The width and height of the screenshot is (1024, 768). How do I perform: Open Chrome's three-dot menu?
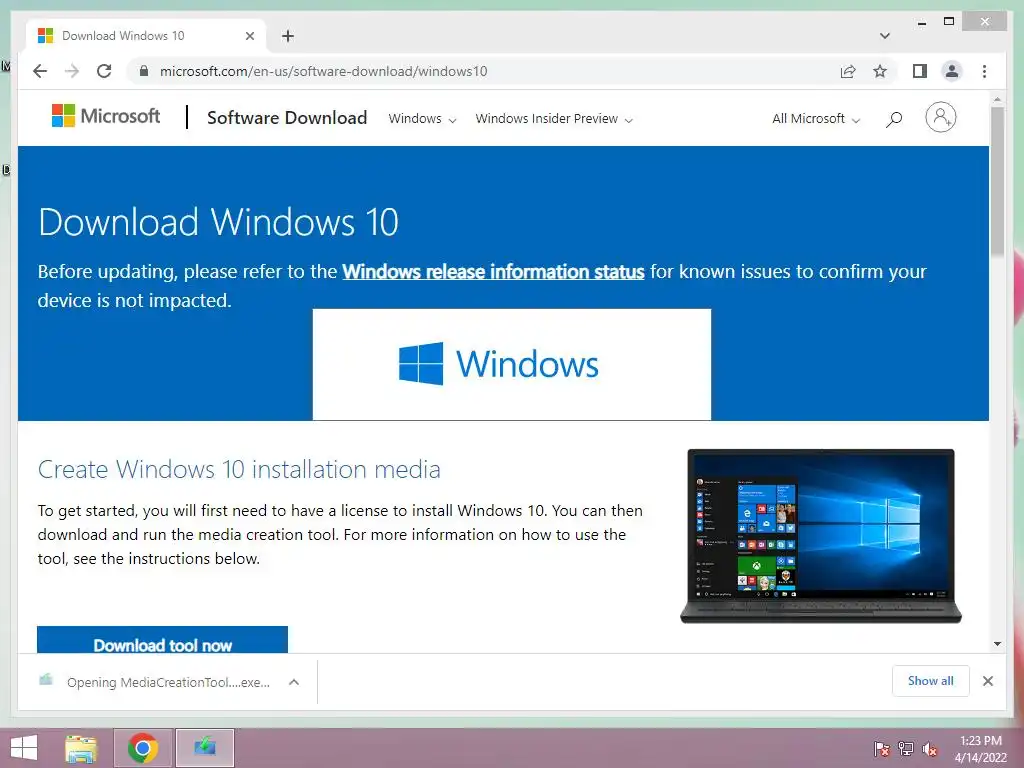(984, 71)
